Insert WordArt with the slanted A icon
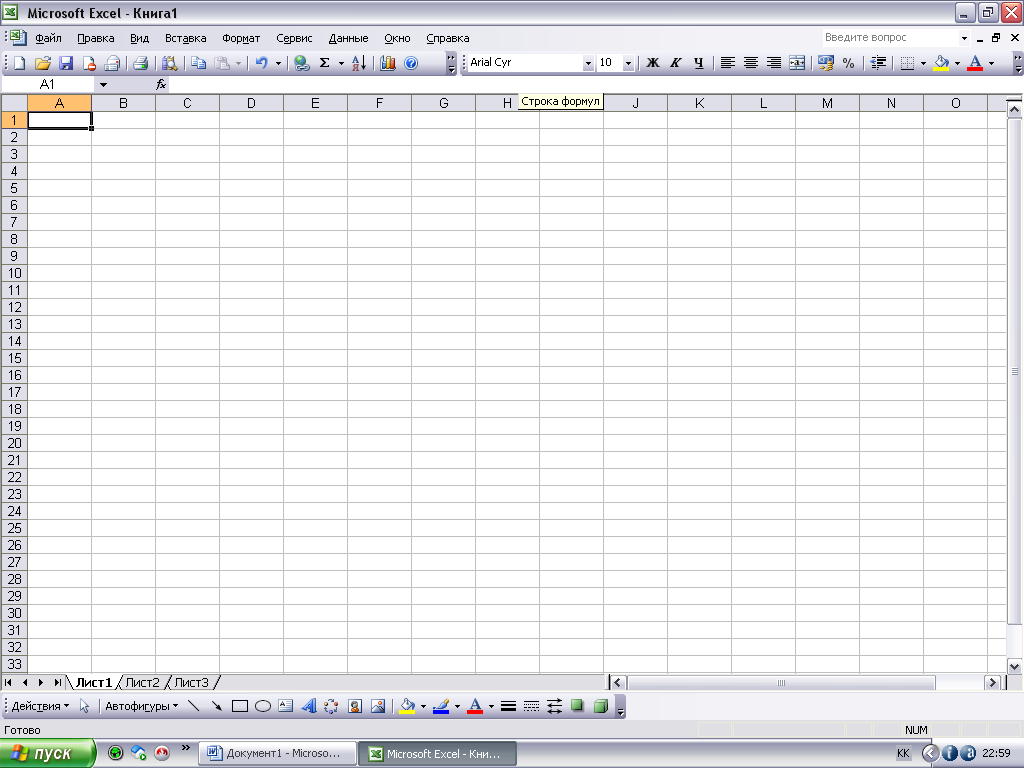Viewport: 1024px width, 768px height. coord(309,706)
